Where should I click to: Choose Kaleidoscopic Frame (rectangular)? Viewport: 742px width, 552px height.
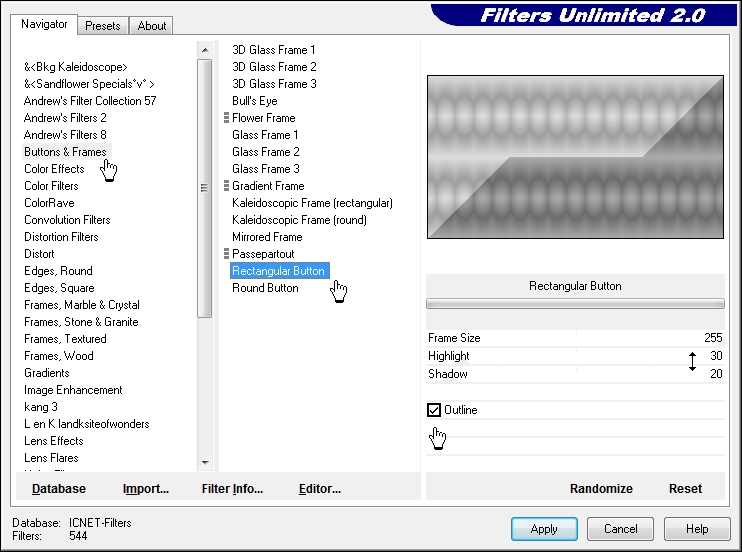tap(312, 204)
